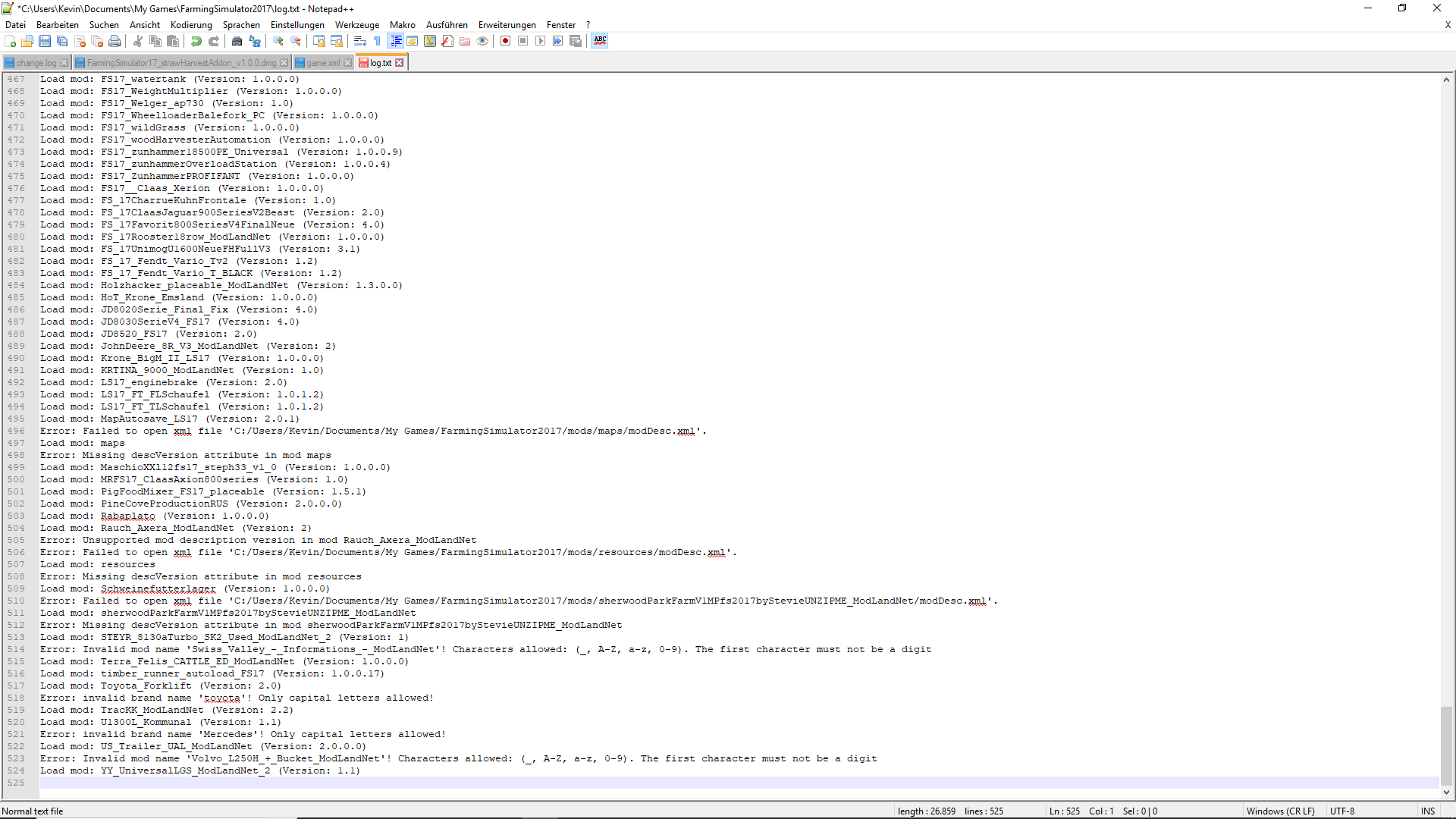Click the Cut scissors icon
1456x819 pixels.
point(138,41)
